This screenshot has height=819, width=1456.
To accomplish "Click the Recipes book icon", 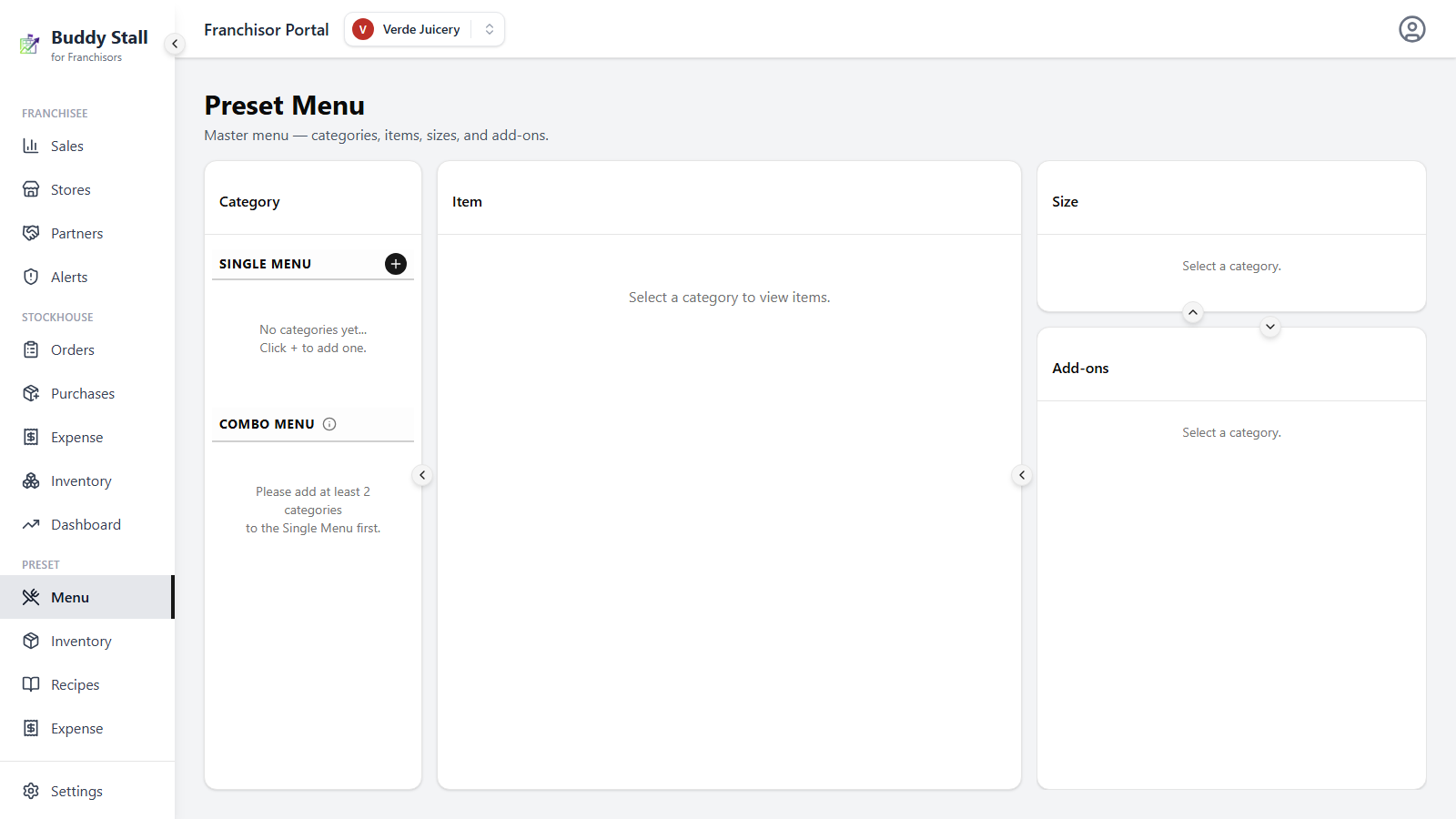I will pyautogui.click(x=31, y=684).
